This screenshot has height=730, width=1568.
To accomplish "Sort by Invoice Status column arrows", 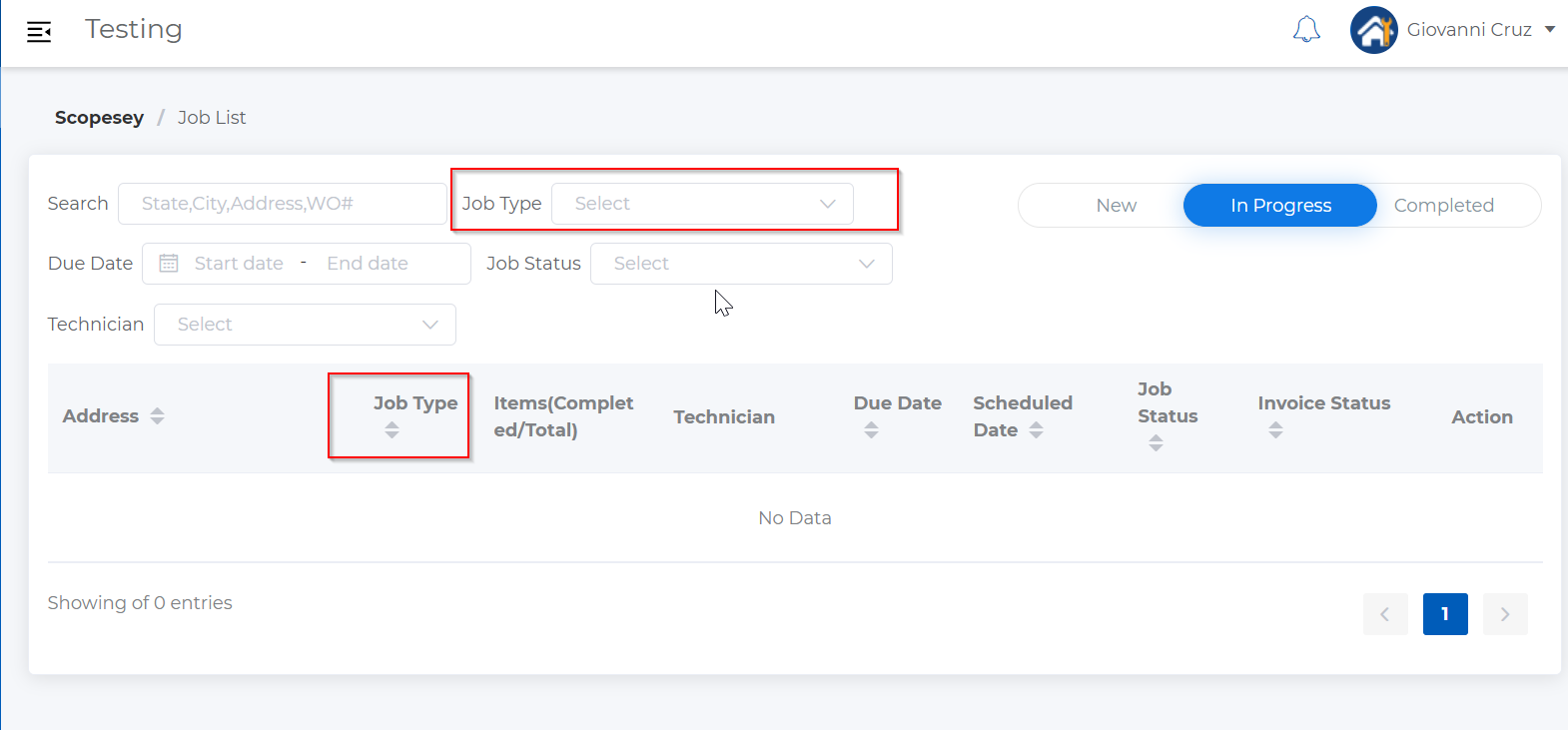I will pyautogui.click(x=1275, y=430).
